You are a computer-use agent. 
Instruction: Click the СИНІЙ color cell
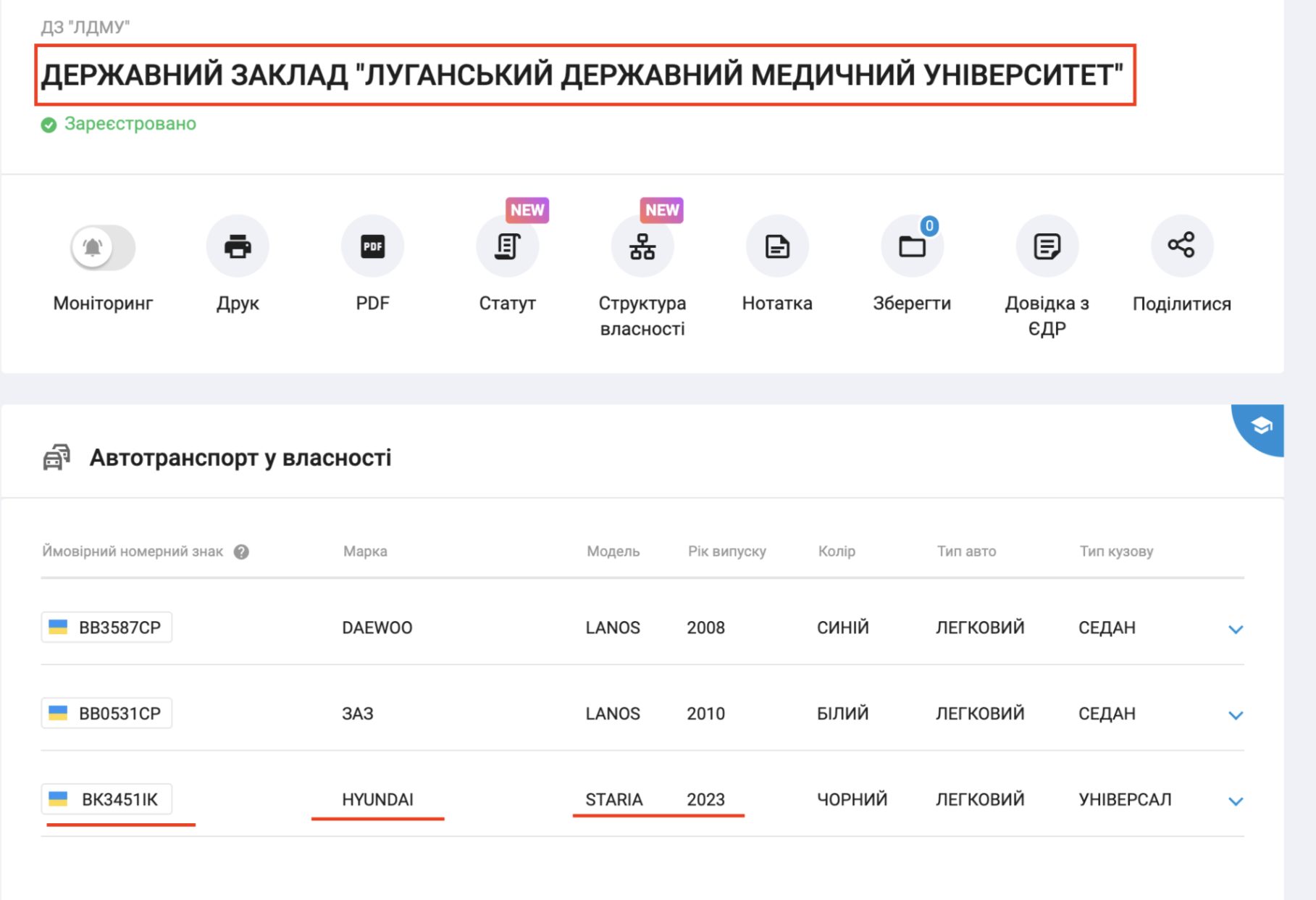click(843, 628)
